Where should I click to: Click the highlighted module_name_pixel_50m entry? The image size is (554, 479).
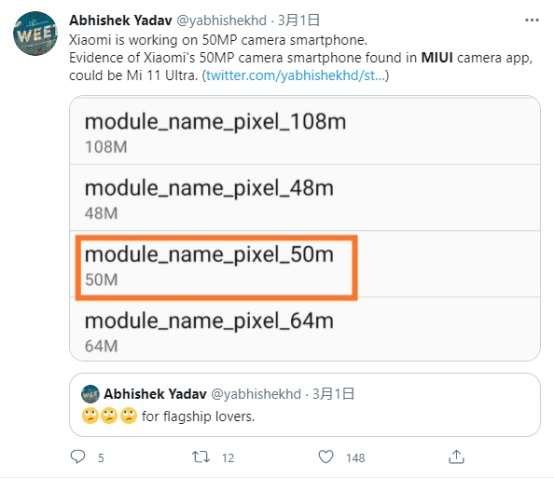tap(216, 267)
